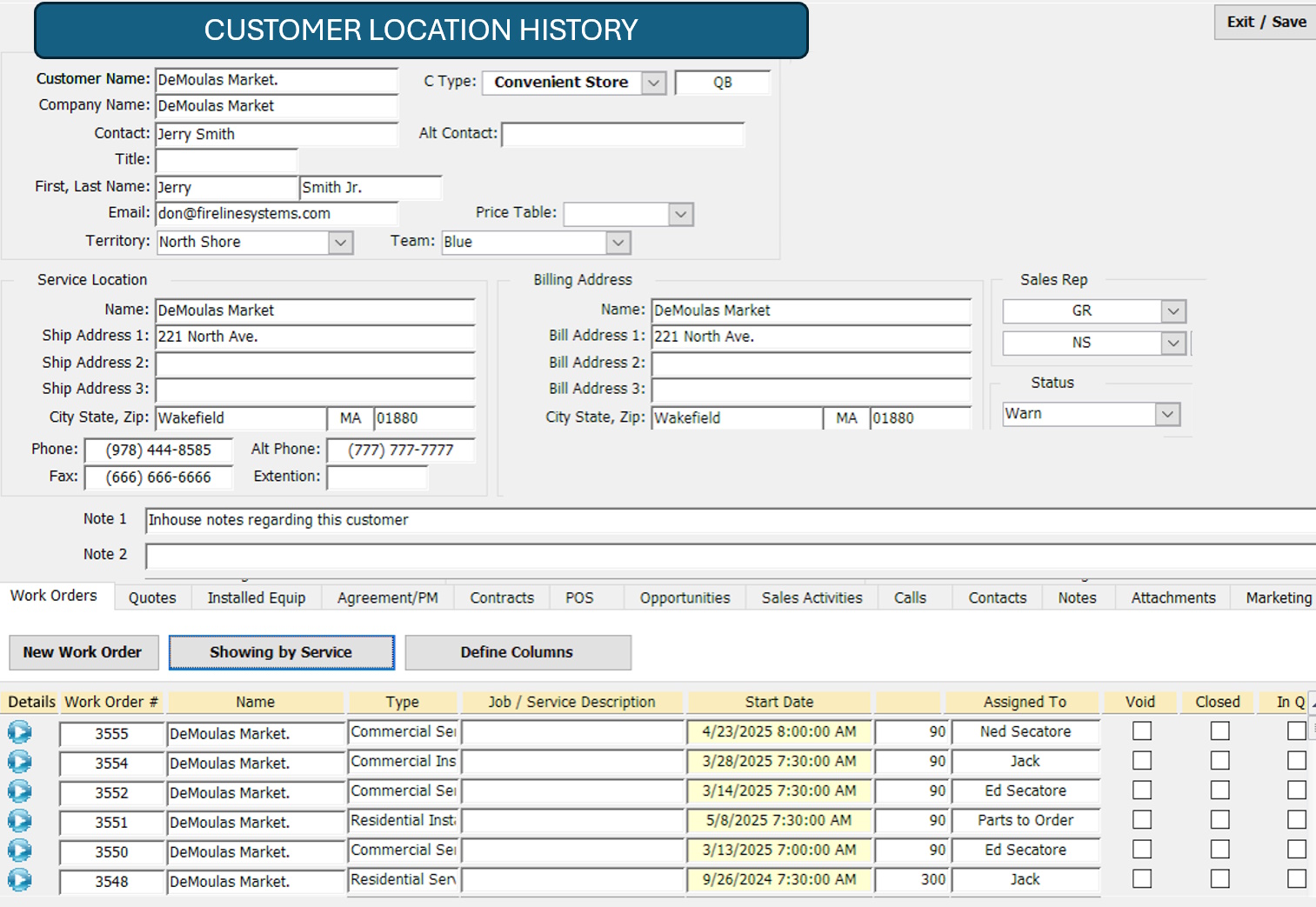1316x907 pixels.
Task: Open the Contacts tab
Action: [998, 597]
